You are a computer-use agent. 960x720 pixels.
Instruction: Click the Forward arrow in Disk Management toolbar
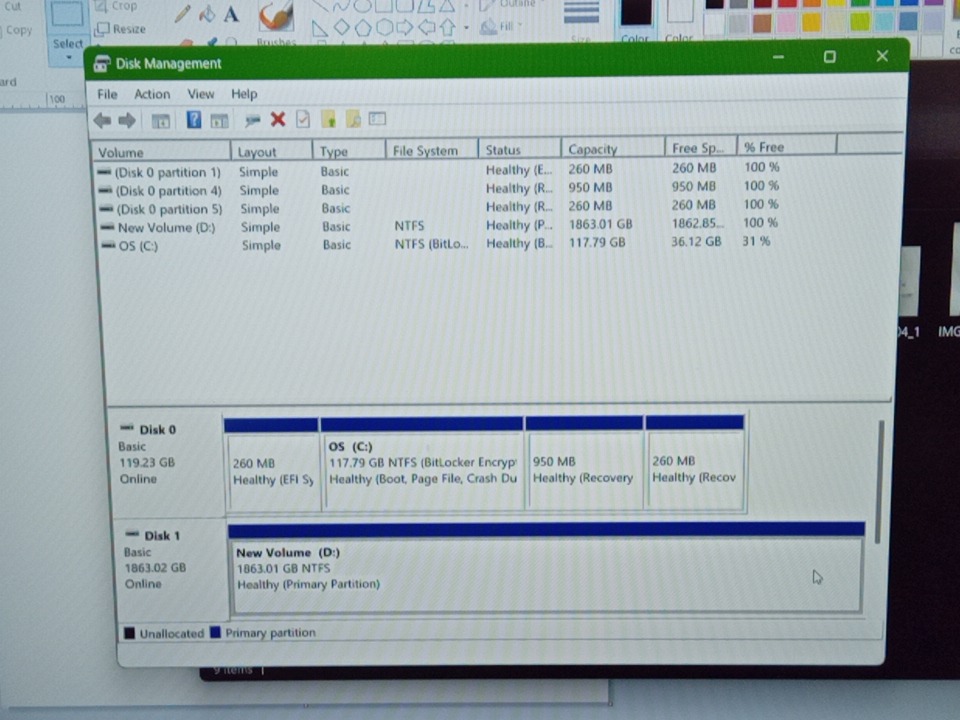pos(127,121)
